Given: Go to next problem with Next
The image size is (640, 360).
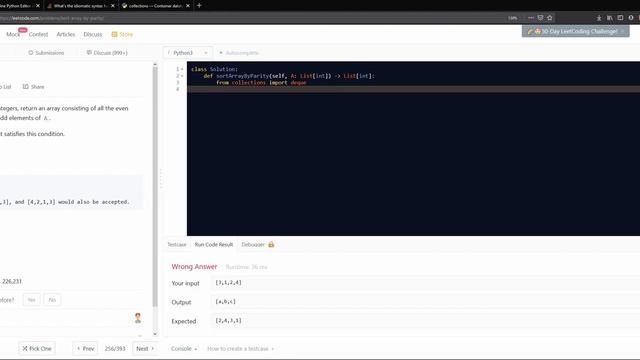Looking at the screenshot, I should pos(145,349).
